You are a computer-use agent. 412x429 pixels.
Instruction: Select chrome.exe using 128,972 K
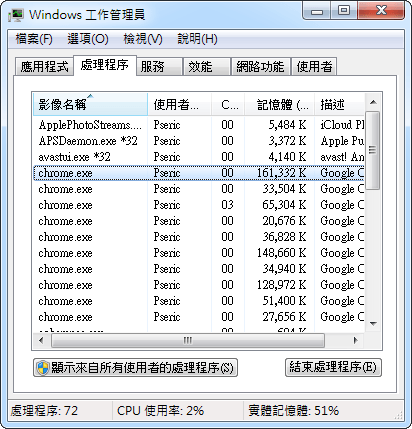pos(199,285)
